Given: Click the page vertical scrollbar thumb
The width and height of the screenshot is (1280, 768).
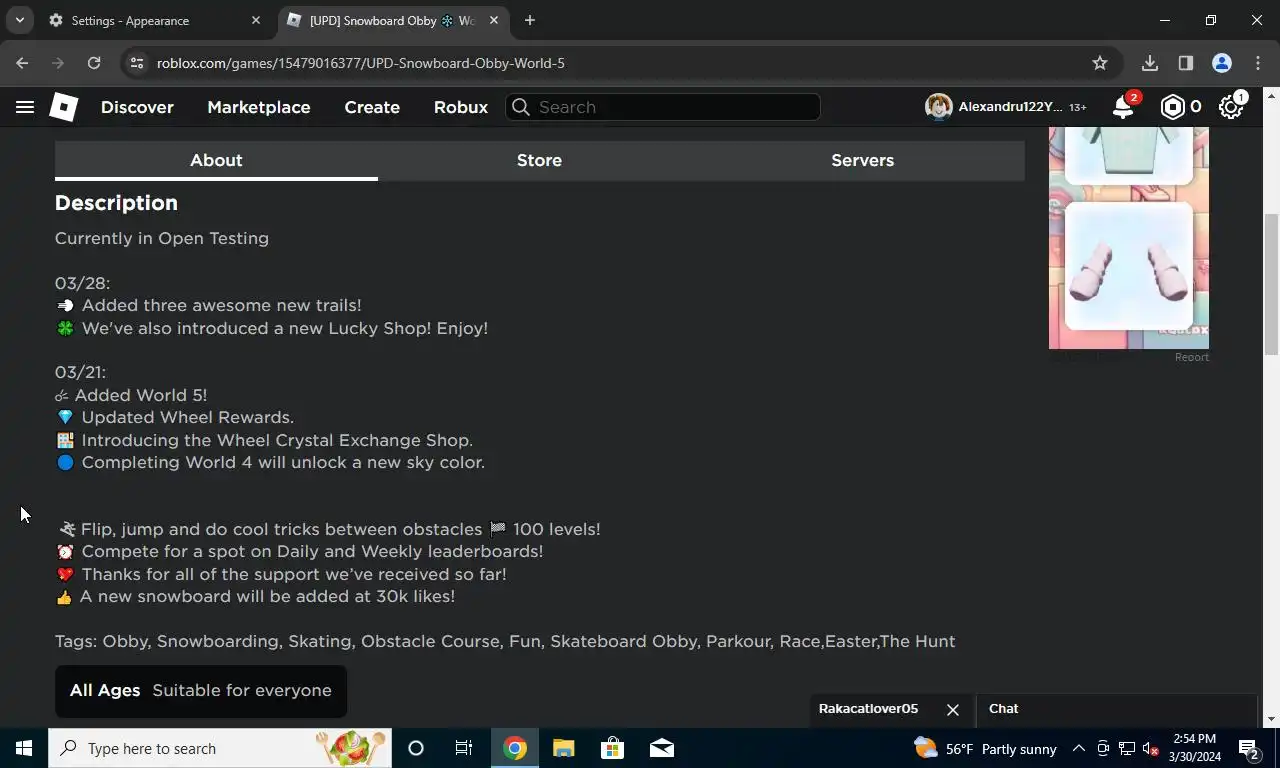Looking at the screenshot, I should pyautogui.click(x=1271, y=283).
